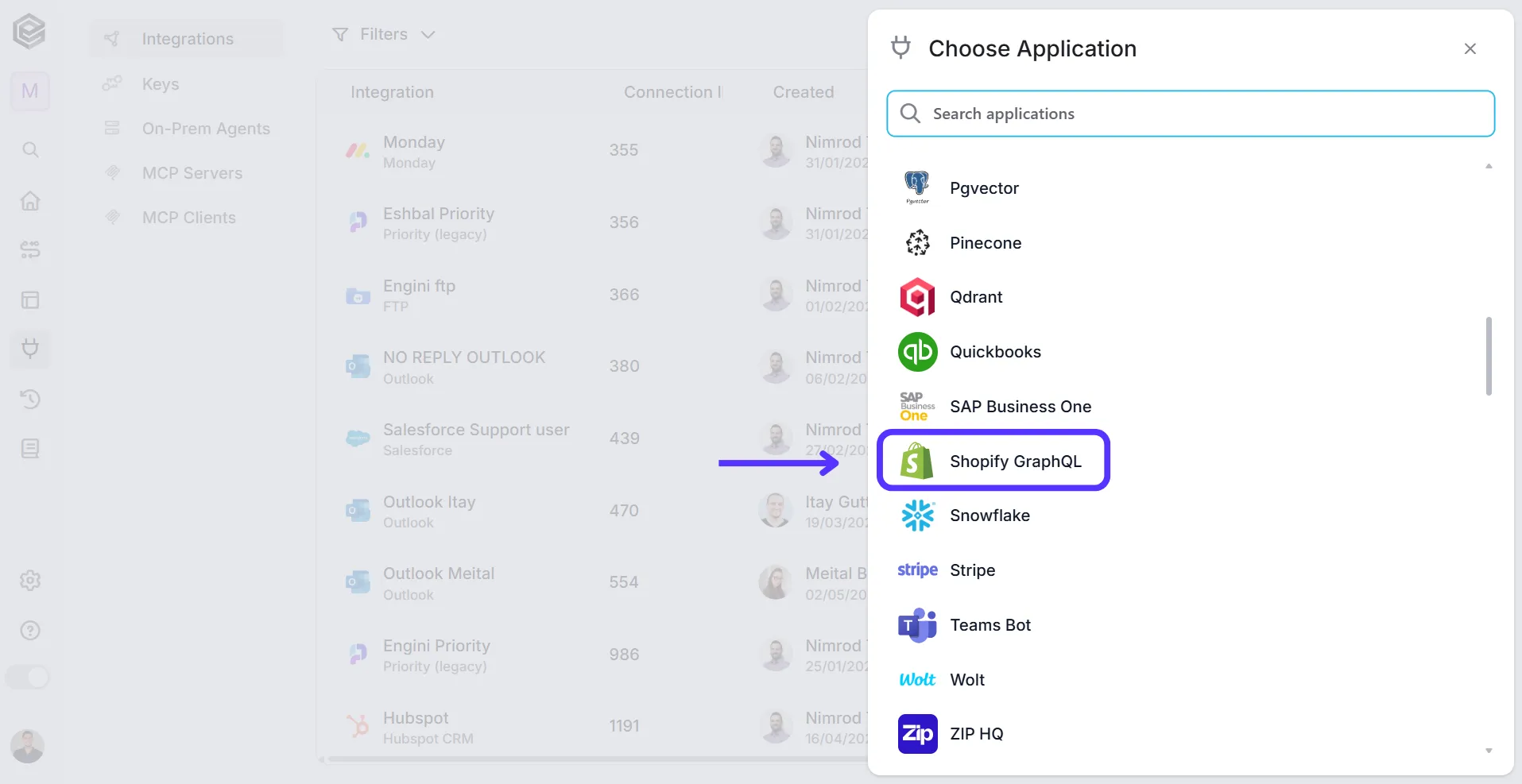The width and height of the screenshot is (1522, 784).
Task: Pick the Pinecone application icon
Action: pyautogui.click(x=917, y=242)
